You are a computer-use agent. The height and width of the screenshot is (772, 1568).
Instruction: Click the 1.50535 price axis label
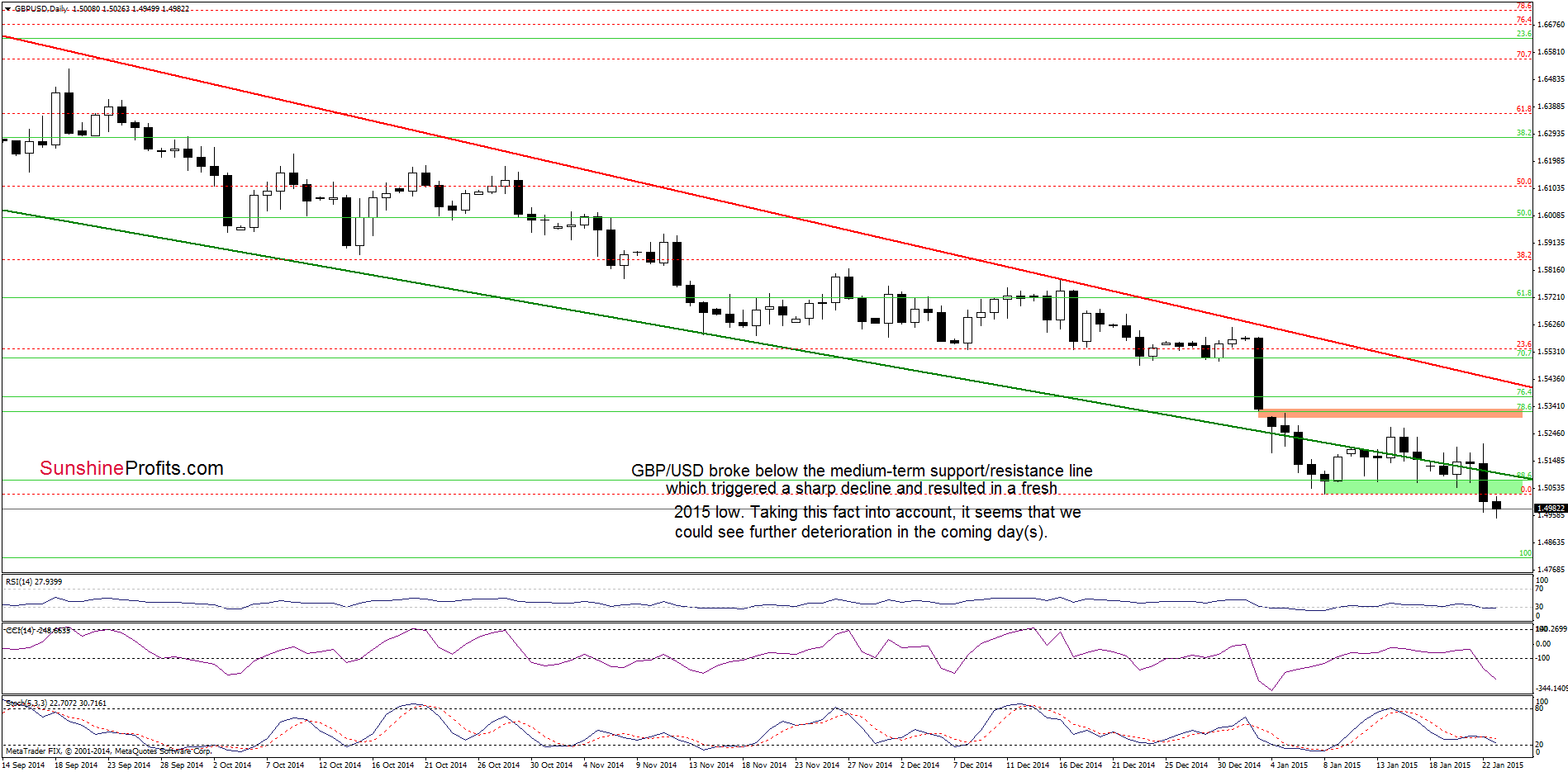tap(1551, 488)
